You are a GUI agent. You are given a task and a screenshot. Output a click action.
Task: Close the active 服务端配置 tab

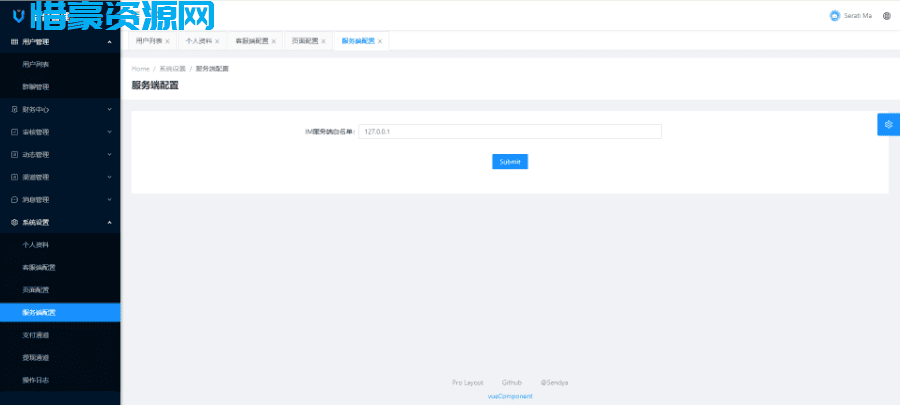pos(379,41)
